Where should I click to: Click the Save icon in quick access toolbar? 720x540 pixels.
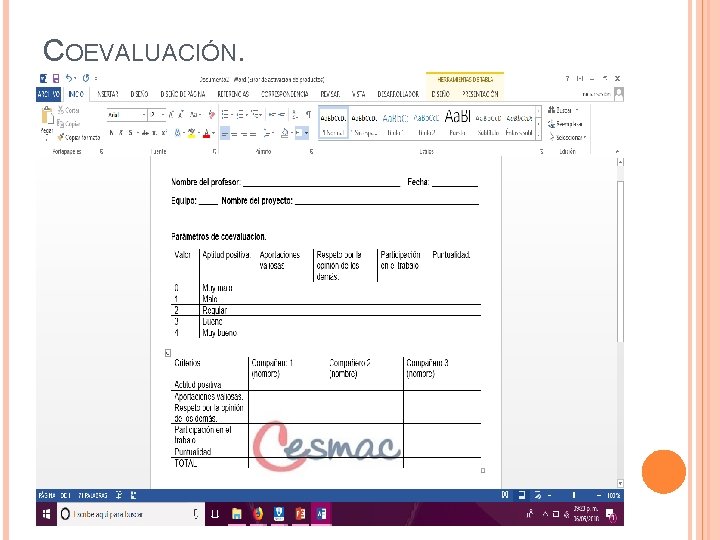56,79
